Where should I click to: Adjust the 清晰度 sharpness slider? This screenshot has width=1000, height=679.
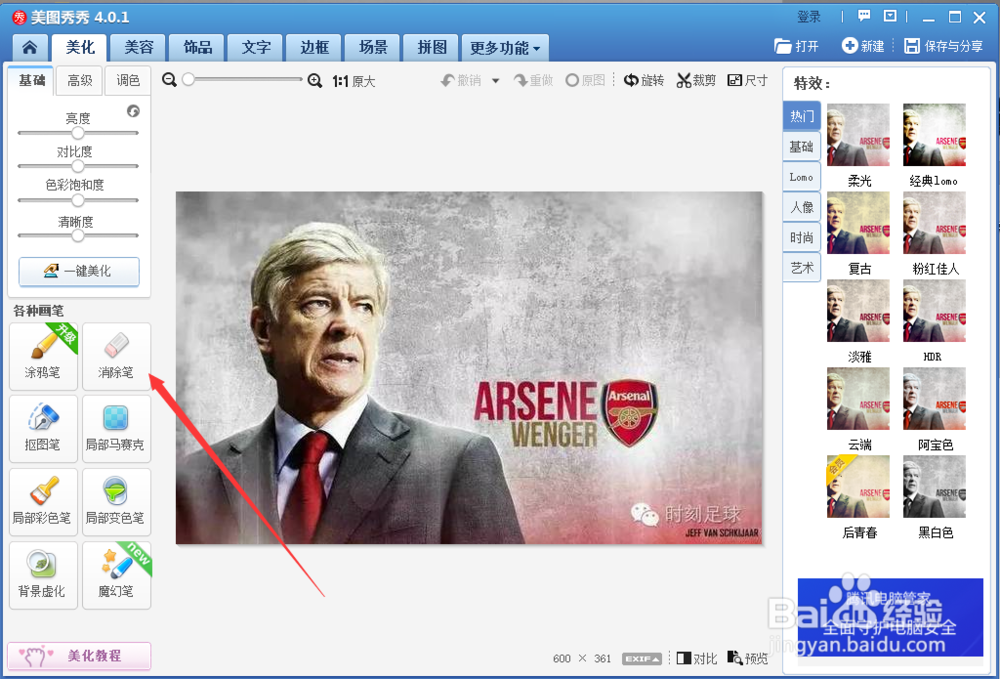coord(78,235)
